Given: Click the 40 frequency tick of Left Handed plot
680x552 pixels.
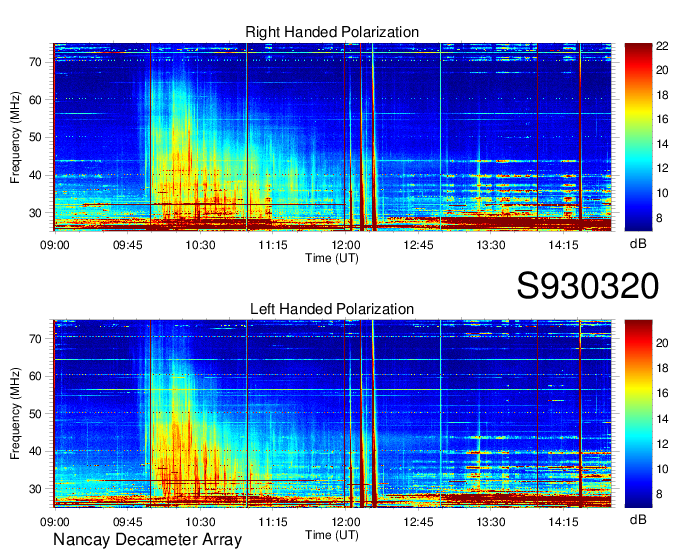Looking at the screenshot, I should pyautogui.click(x=35, y=452).
